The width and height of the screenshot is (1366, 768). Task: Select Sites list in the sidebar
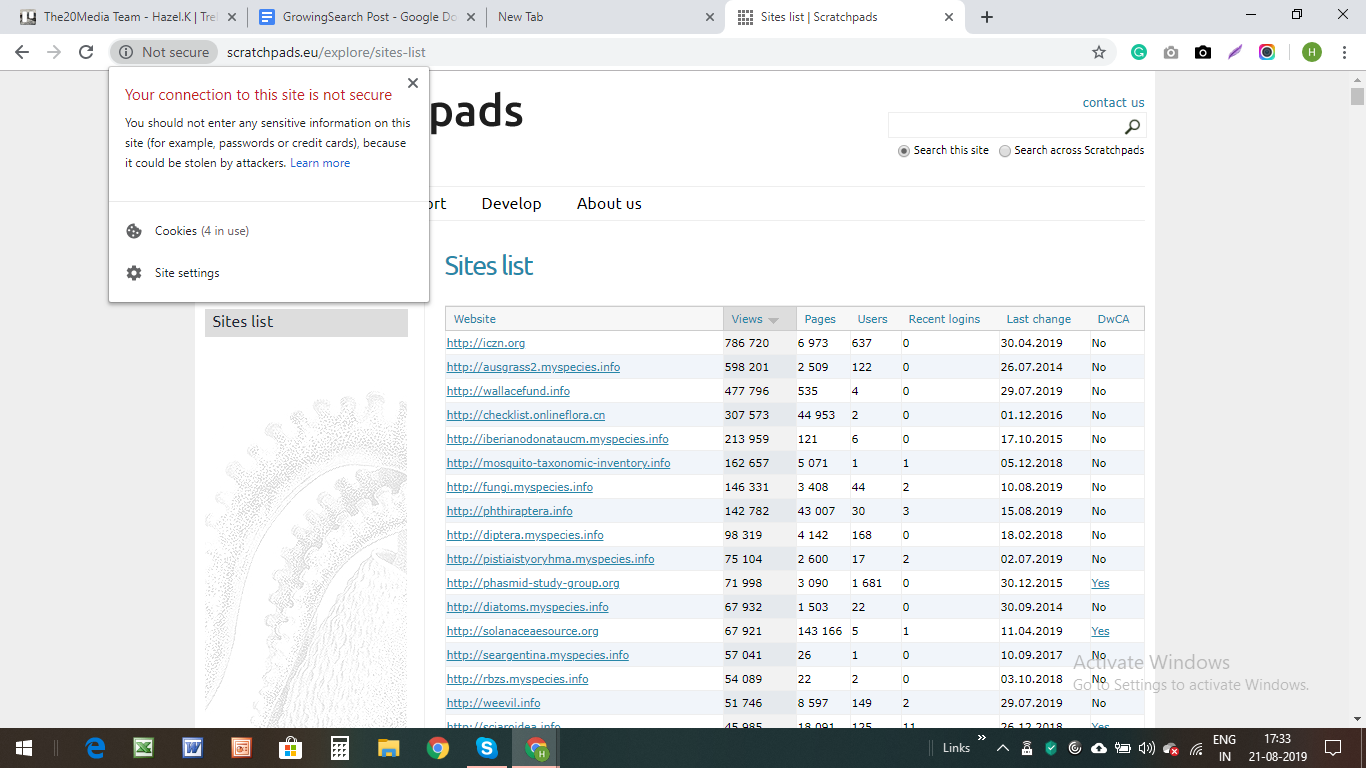306,322
